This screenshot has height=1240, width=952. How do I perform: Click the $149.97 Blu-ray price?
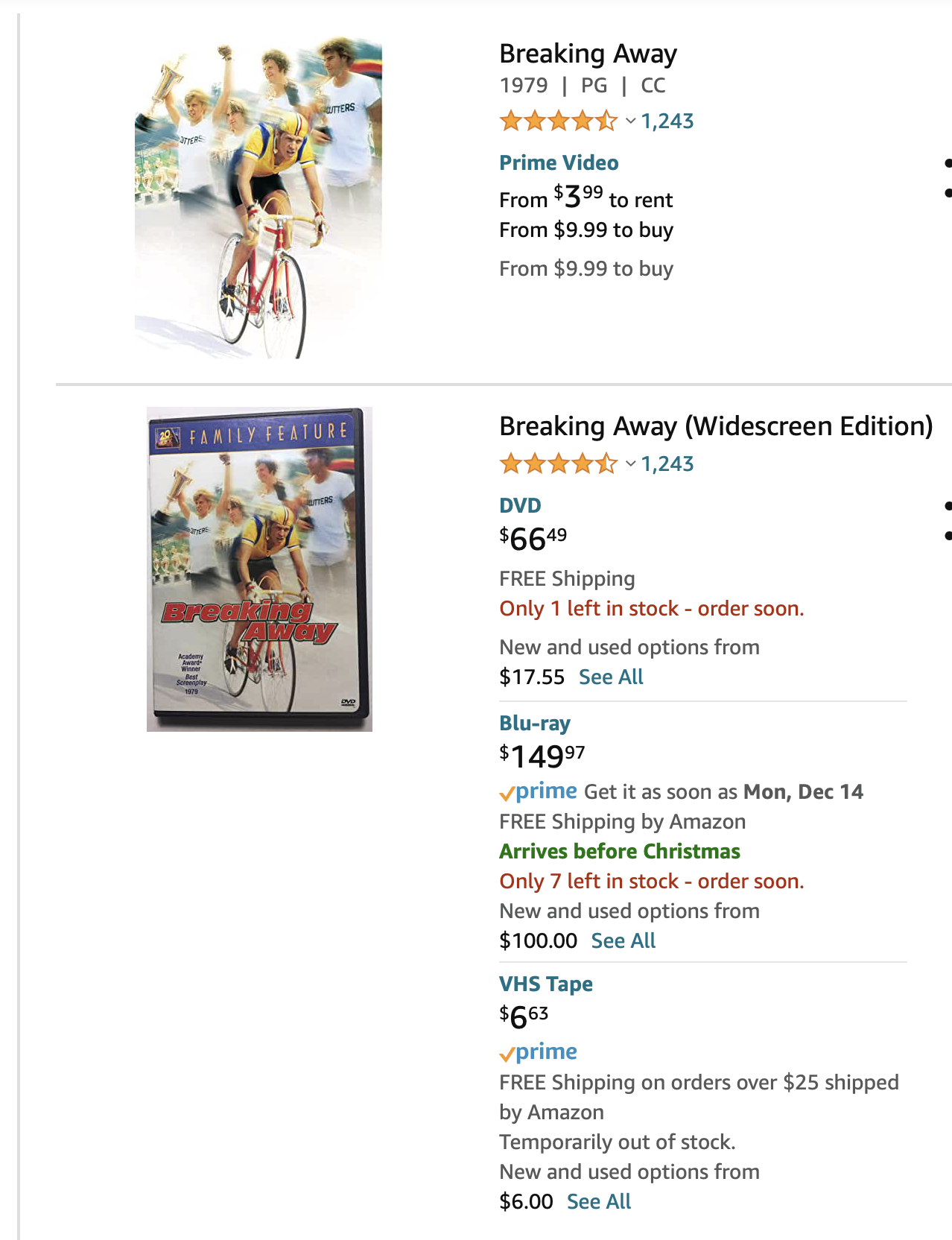542,756
